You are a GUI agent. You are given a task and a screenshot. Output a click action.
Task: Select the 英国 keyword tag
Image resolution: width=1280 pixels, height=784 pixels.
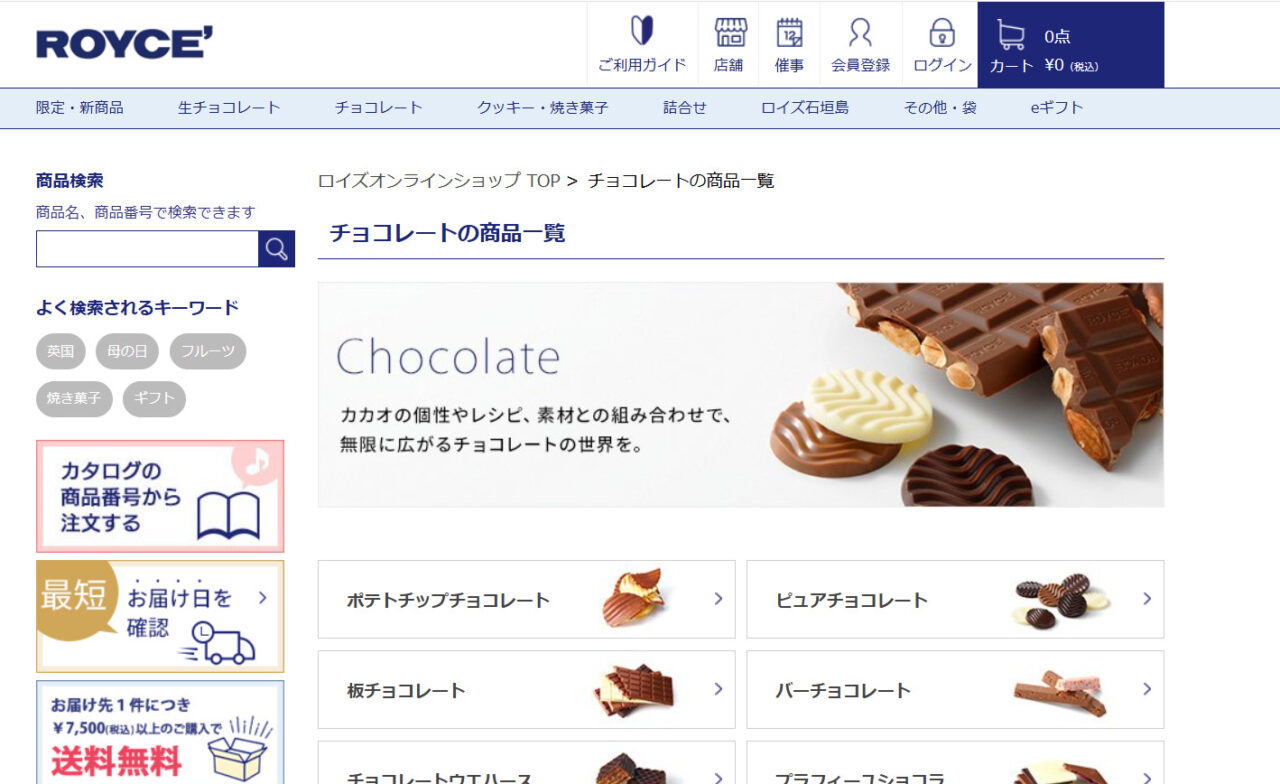pyautogui.click(x=60, y=351)
